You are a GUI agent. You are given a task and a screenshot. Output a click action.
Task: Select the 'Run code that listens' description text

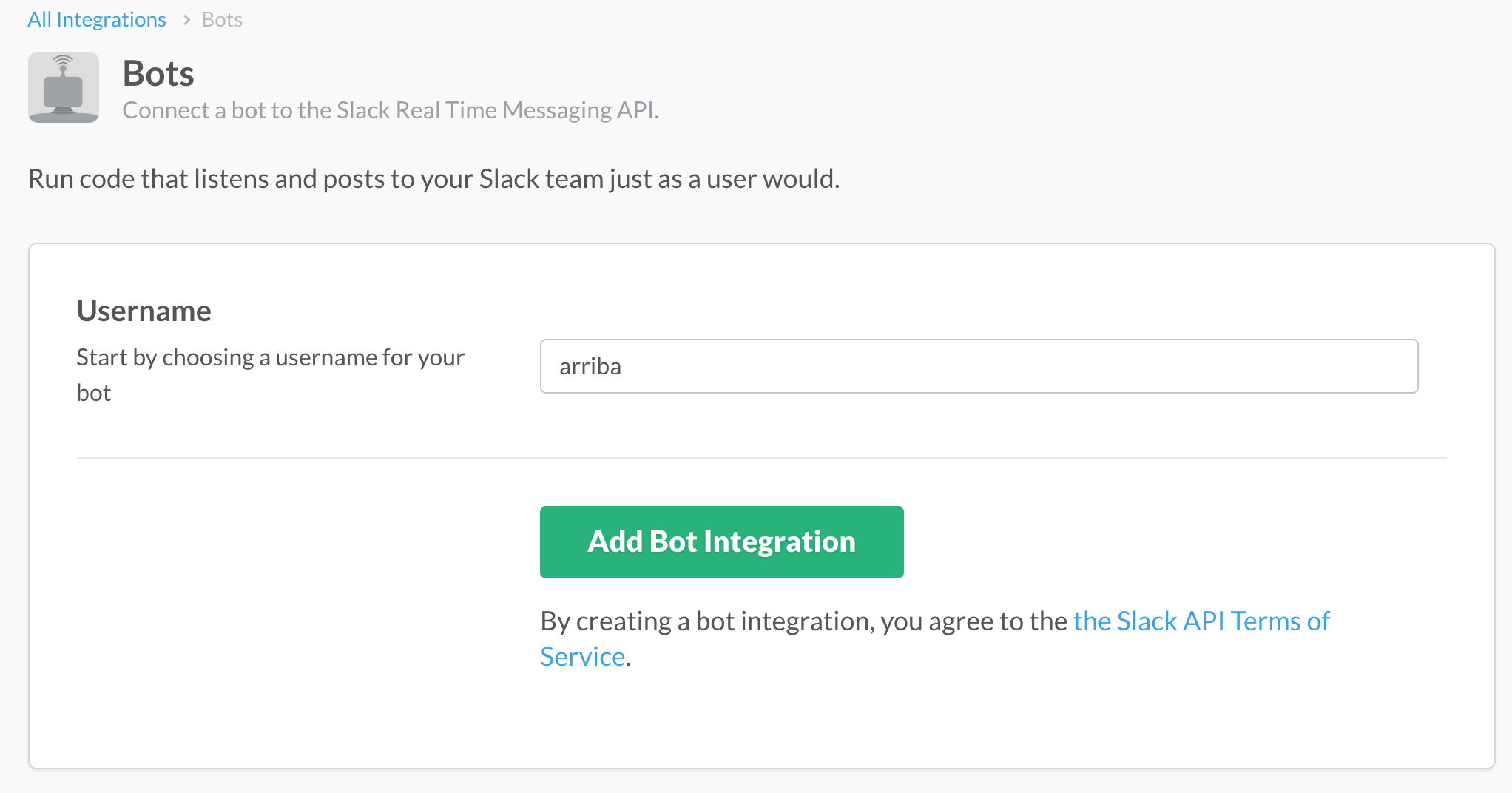pos(434,179)
